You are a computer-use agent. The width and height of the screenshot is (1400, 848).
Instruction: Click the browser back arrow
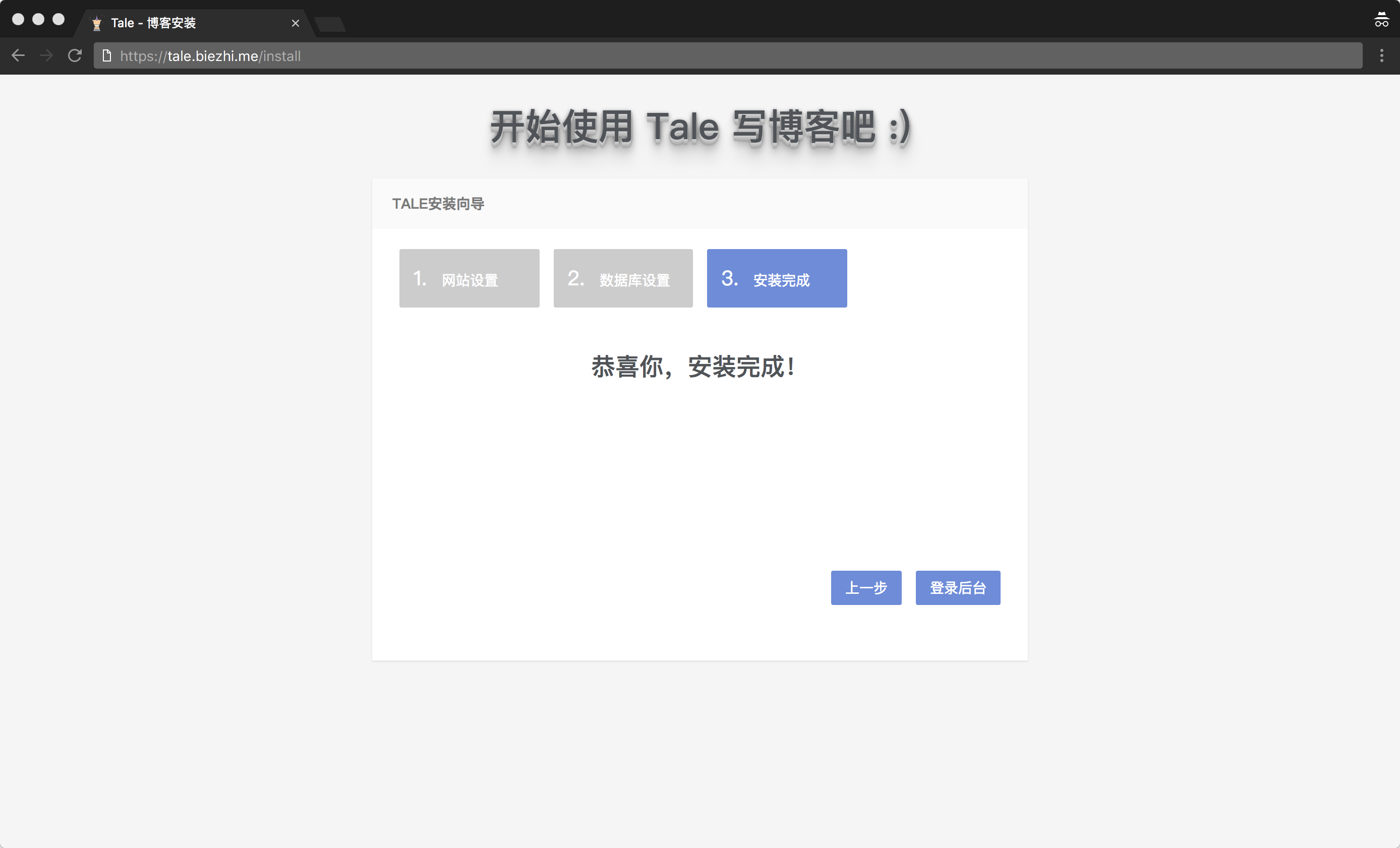18,55
